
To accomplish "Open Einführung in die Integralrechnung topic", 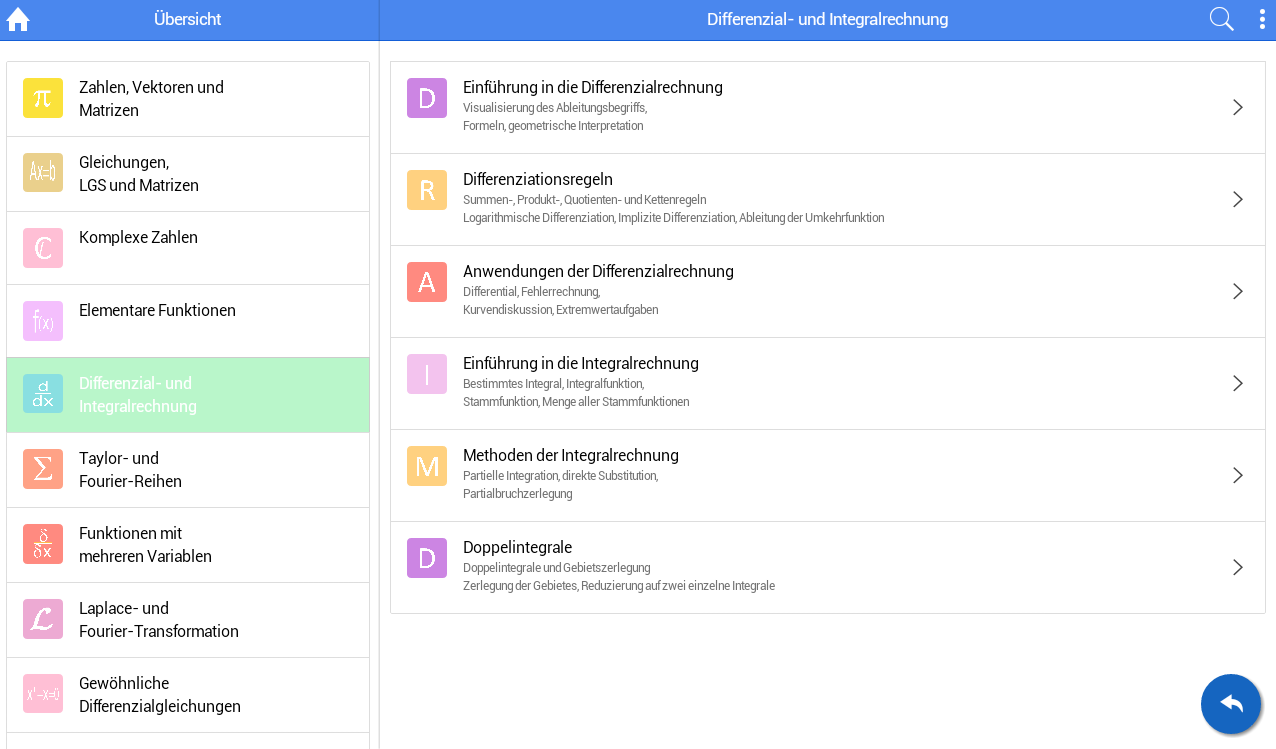I will point(580,364).
